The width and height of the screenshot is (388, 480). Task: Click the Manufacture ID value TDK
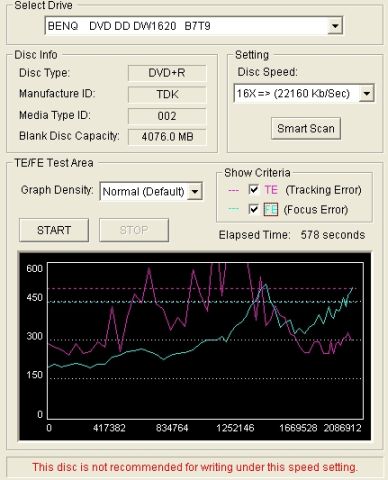coord(167,94)
